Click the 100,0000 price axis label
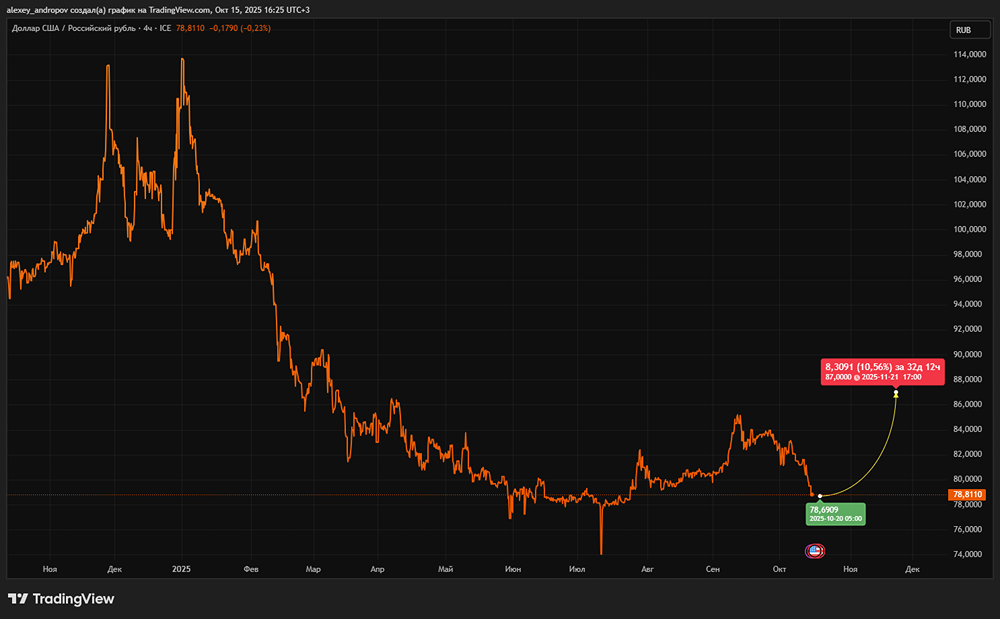The image size is (1000, 619). point(969,229)
